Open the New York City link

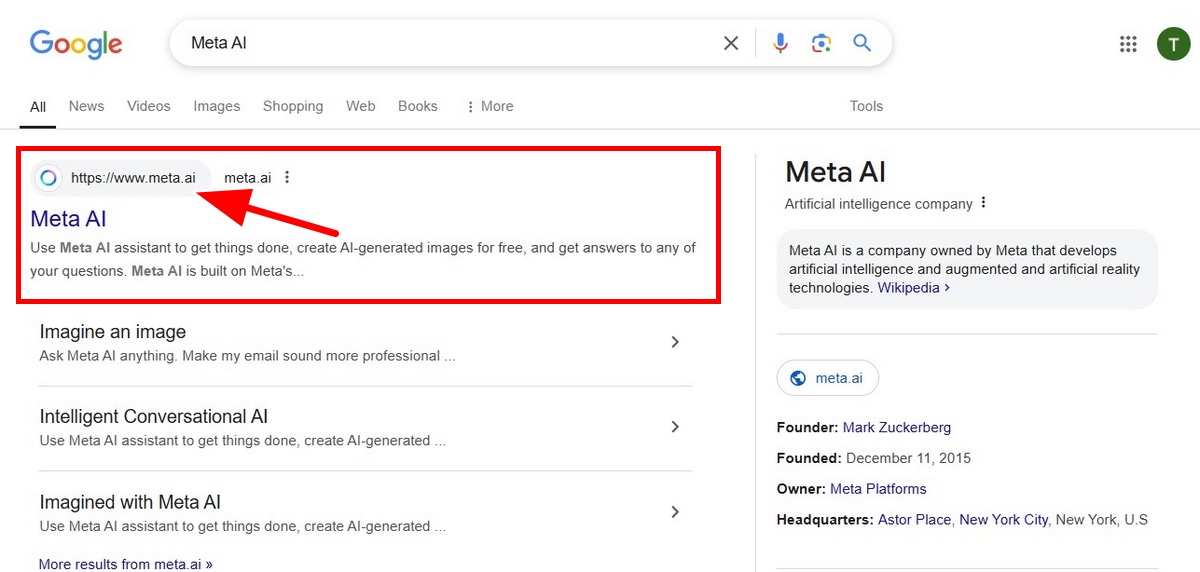[x=1004, y=520]
